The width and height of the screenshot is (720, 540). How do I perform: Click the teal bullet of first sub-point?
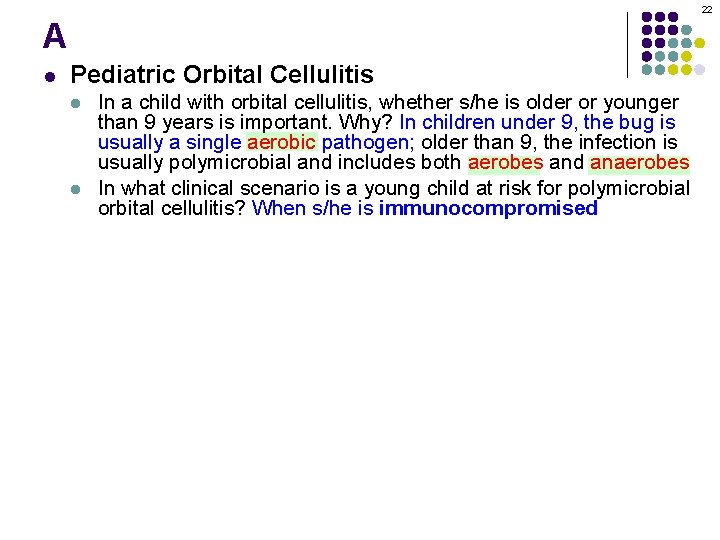76,103
